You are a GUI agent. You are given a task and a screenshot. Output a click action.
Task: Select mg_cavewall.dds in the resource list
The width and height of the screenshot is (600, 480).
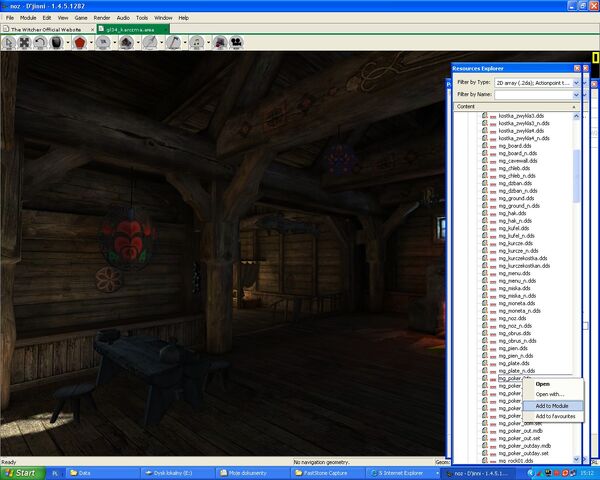pos(518,161)
